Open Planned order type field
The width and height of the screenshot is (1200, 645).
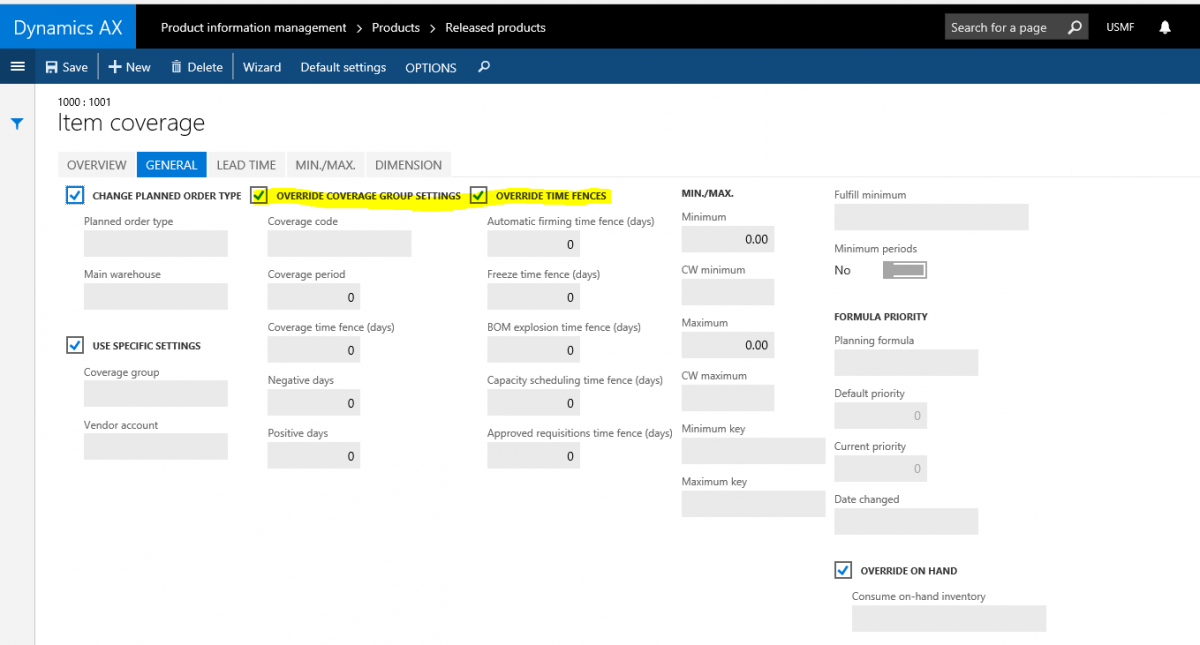156,243
